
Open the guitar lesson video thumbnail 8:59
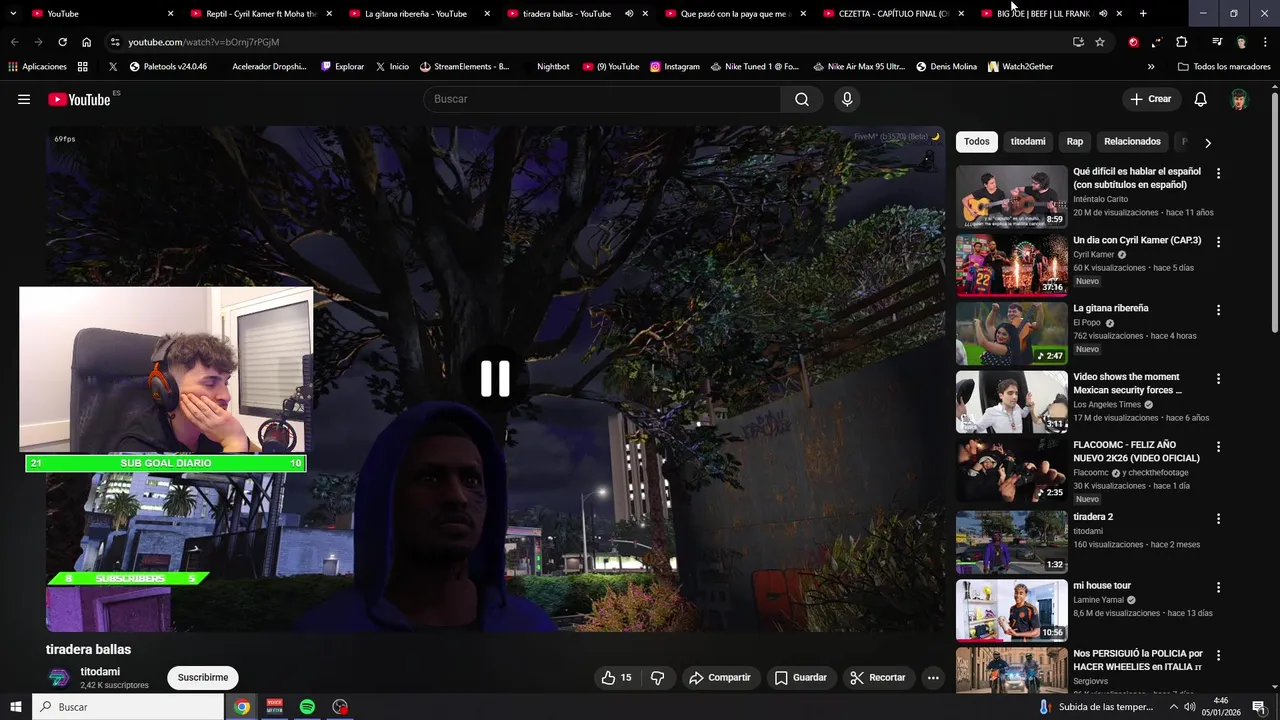point(1011,197)
